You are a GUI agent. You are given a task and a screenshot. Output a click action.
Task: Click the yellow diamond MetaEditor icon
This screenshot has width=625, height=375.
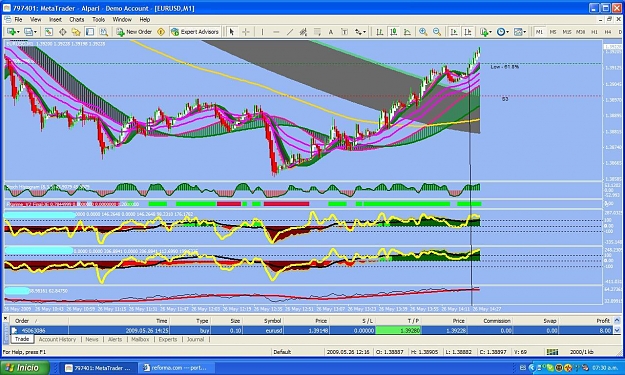pos(161,32)
